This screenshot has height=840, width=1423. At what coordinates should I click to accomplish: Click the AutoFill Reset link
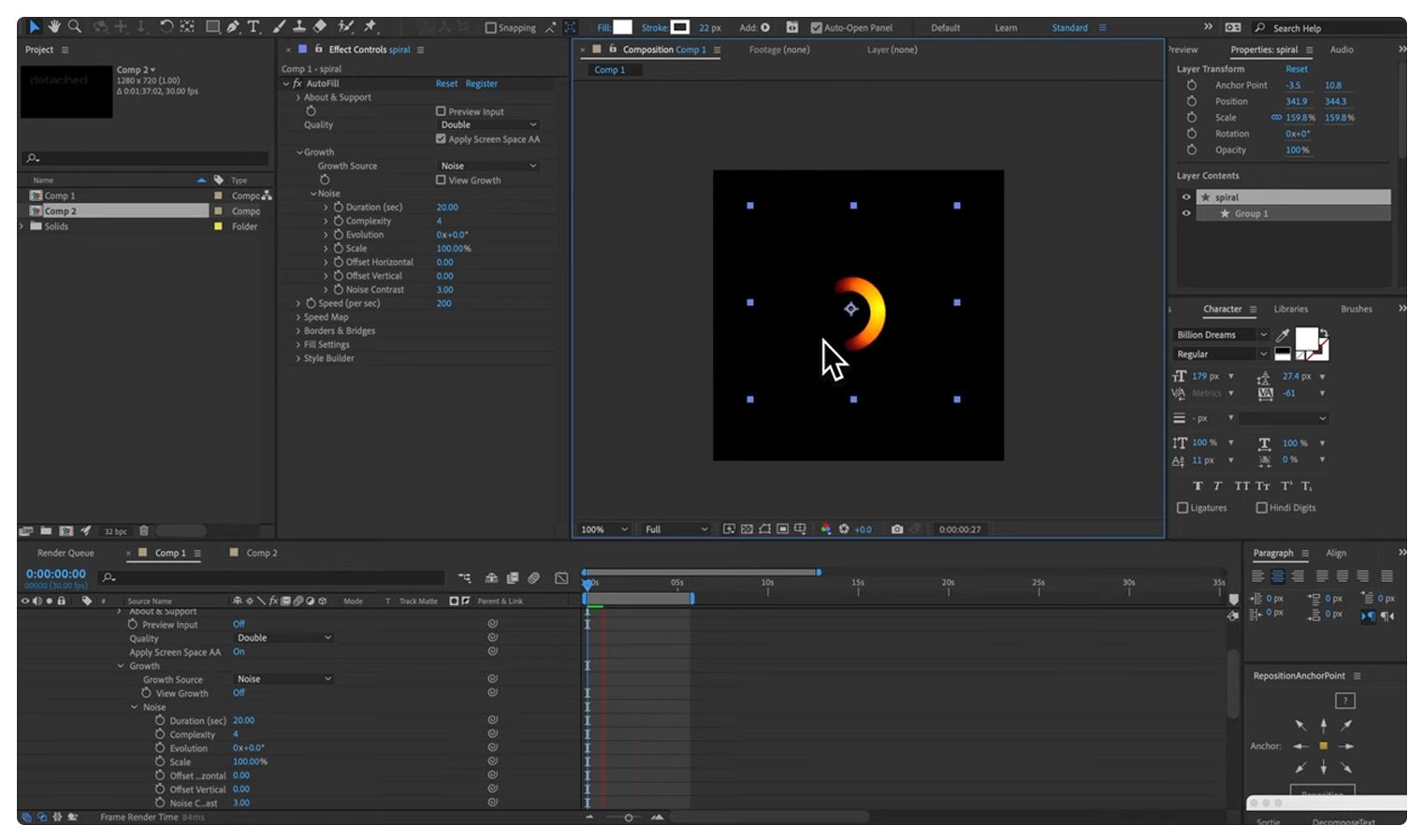click(x=446, y=83)
